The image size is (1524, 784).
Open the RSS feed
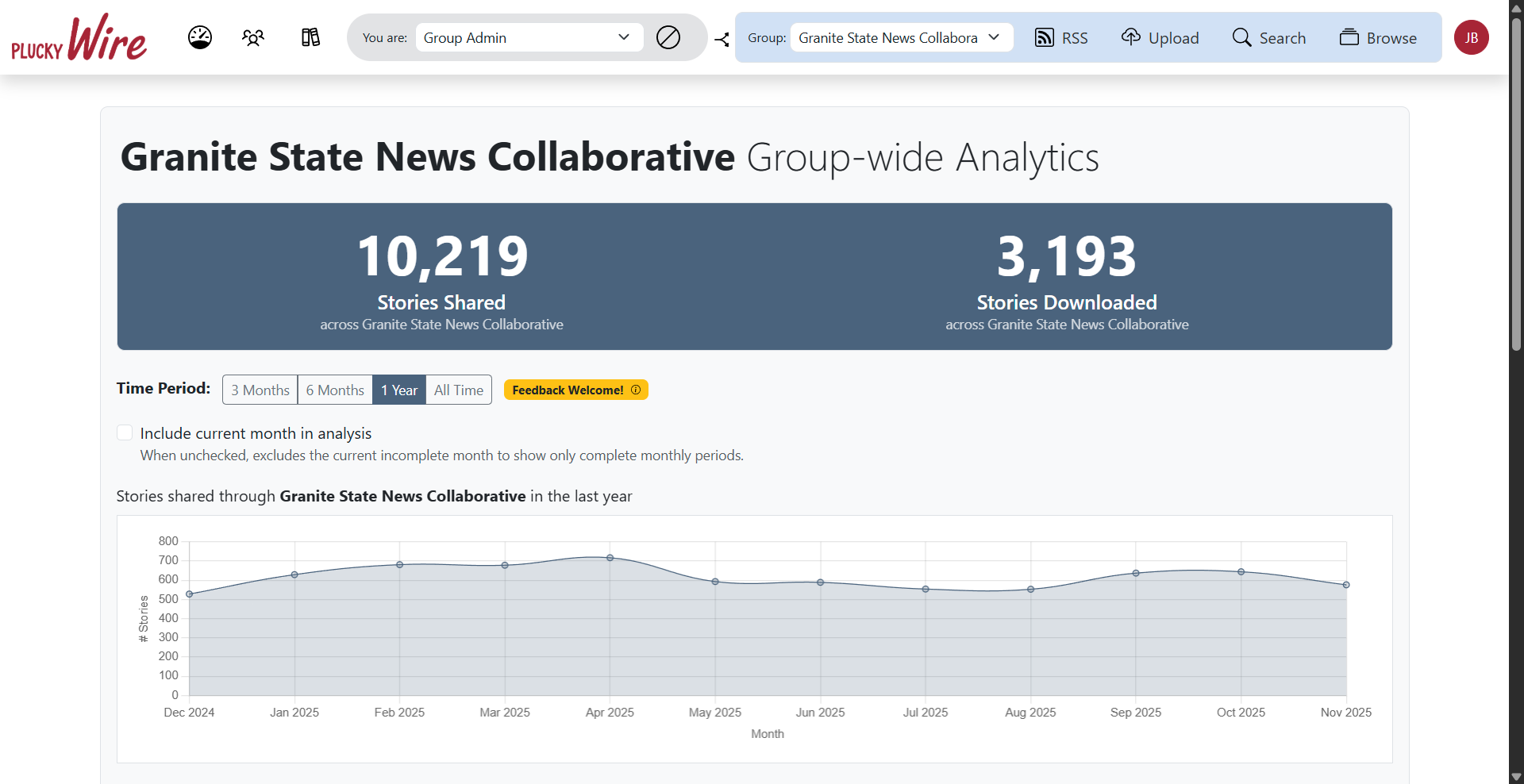coord(1061,37)
